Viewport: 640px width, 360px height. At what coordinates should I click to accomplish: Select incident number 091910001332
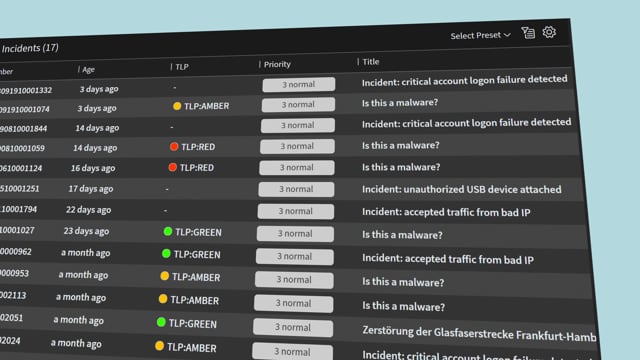click(26, 90)
